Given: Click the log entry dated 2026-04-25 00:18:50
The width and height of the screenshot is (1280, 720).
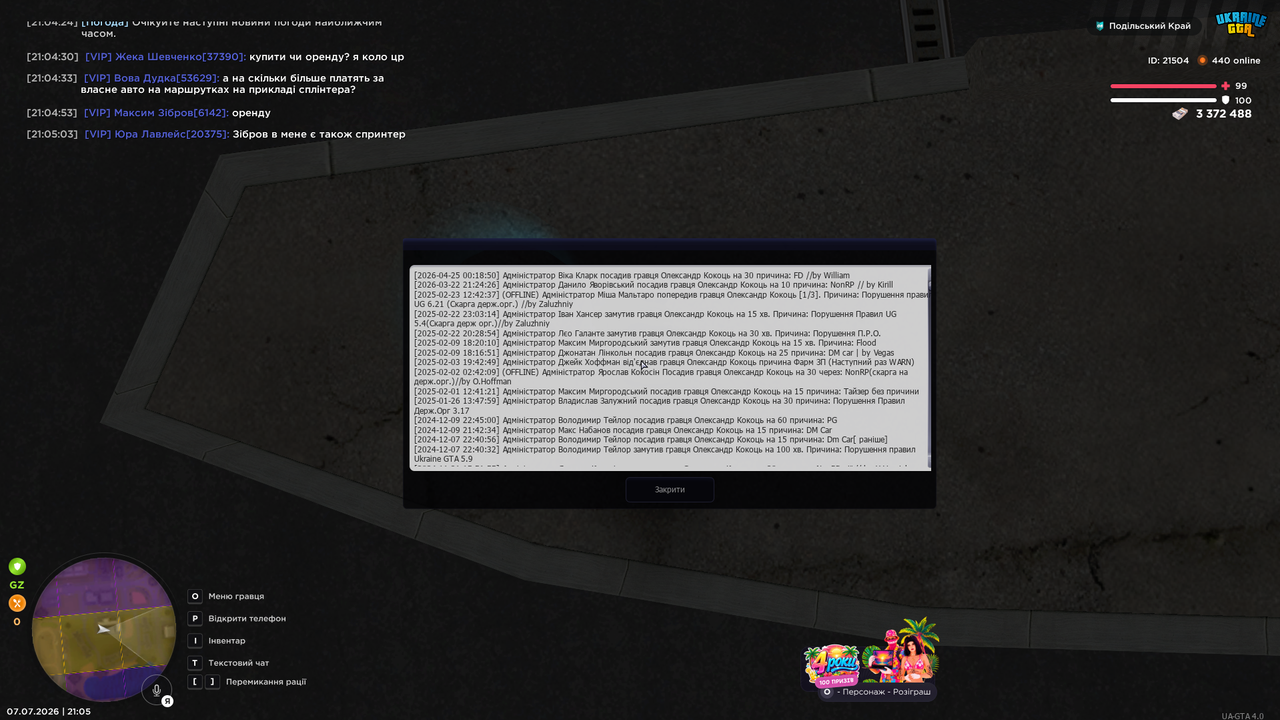Looking at the screenshot, I should (x=632, y=275).
